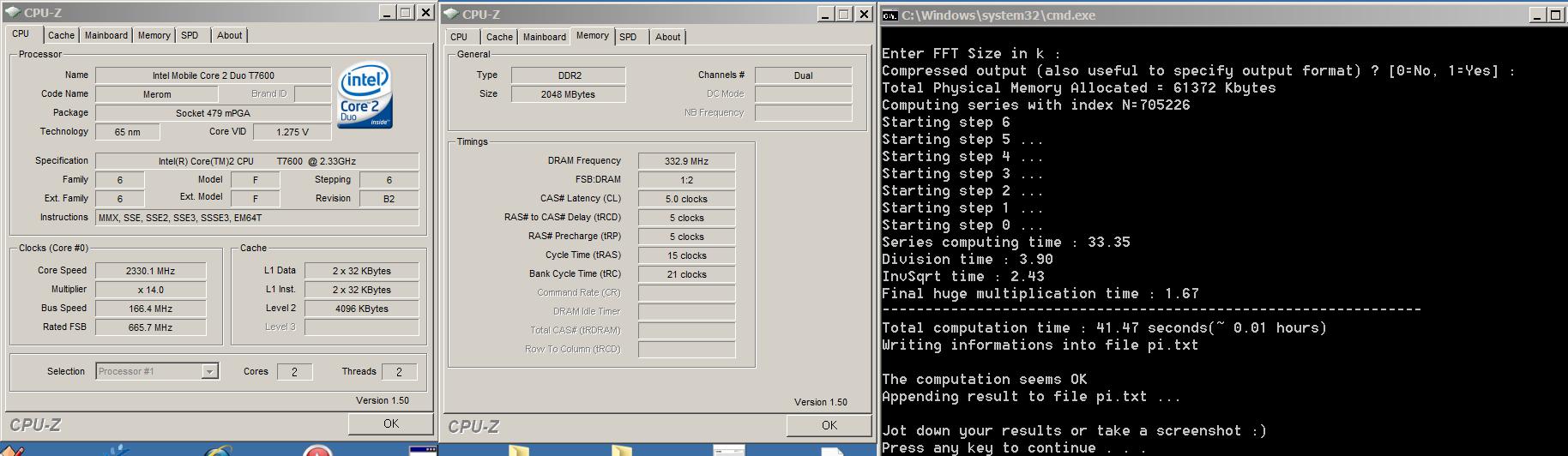Click the CPU-Z icon in the Memory window title bar

click(x=451, y=15)
